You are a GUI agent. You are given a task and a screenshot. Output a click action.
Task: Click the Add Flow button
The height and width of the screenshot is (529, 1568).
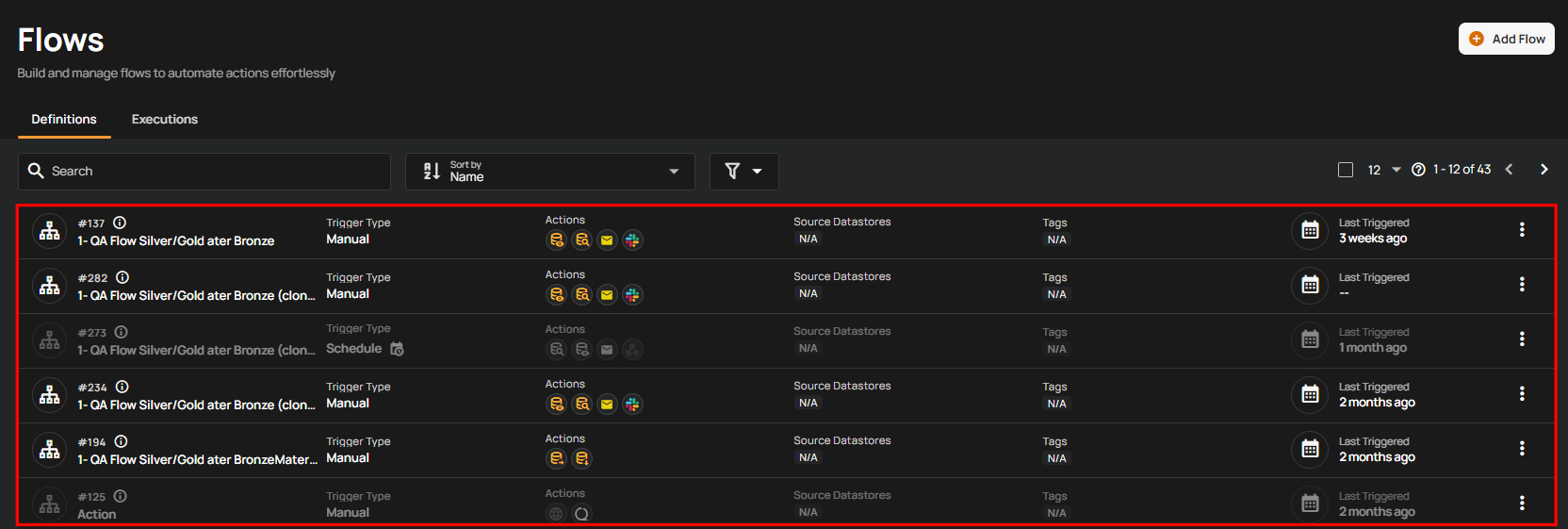[1506, 39]
